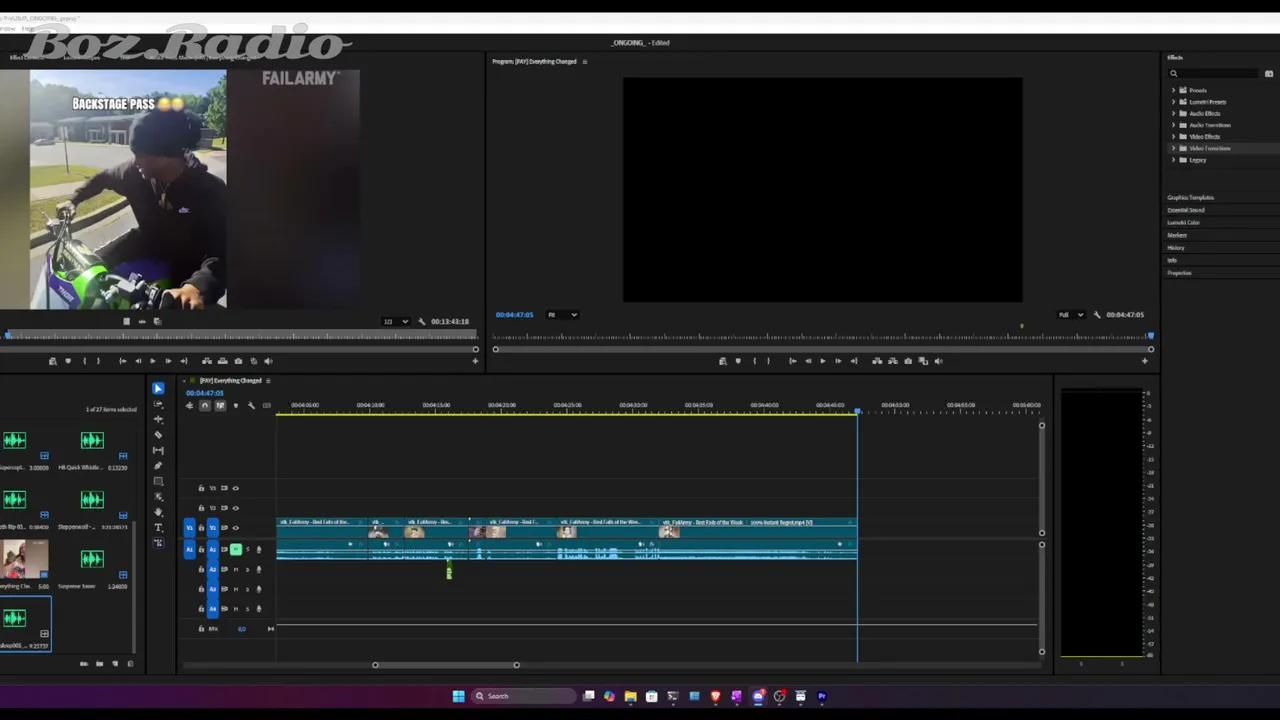
Task: Select the Track Select Forward tool
Action: (x=158, y=404)
